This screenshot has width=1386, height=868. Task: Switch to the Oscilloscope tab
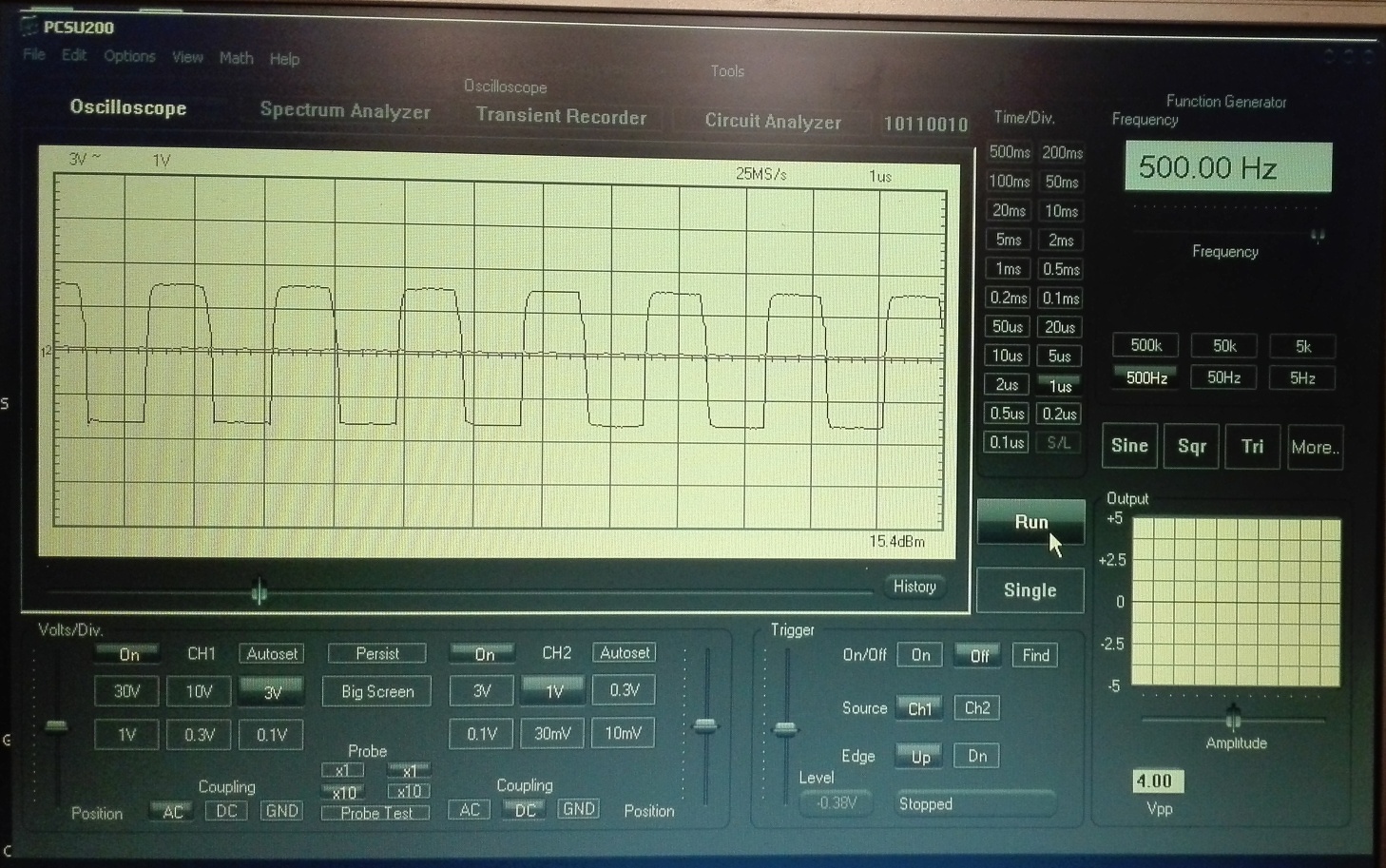(x=128, y=107)
